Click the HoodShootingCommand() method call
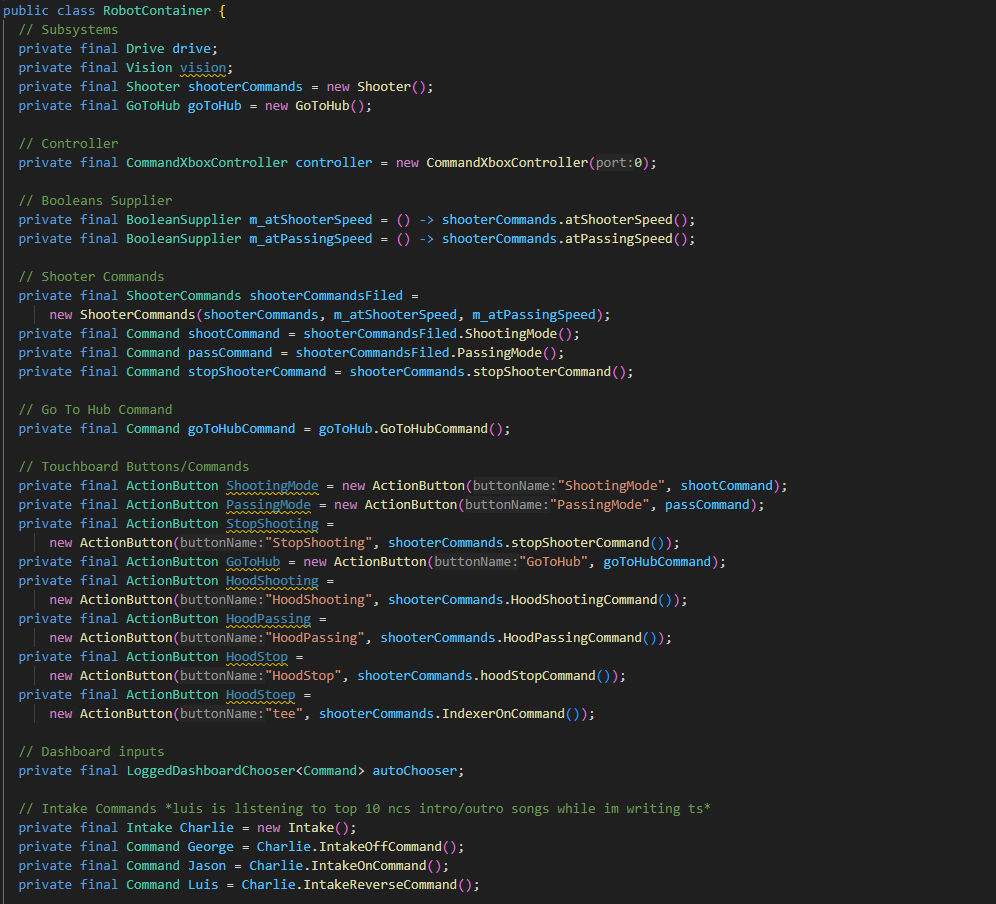The image size is (996, 904). tap(591, 600)
